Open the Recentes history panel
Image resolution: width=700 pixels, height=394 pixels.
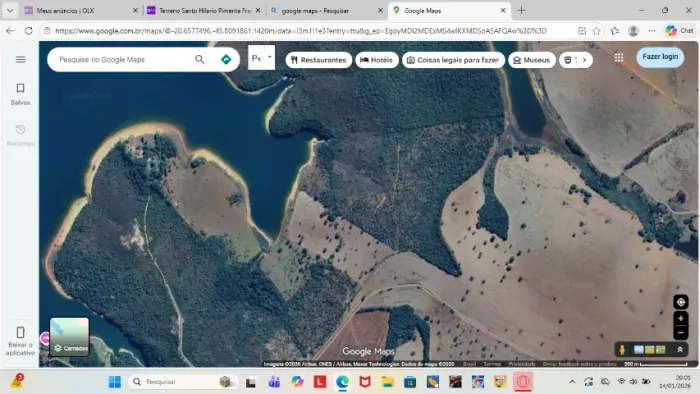(21, 135)
